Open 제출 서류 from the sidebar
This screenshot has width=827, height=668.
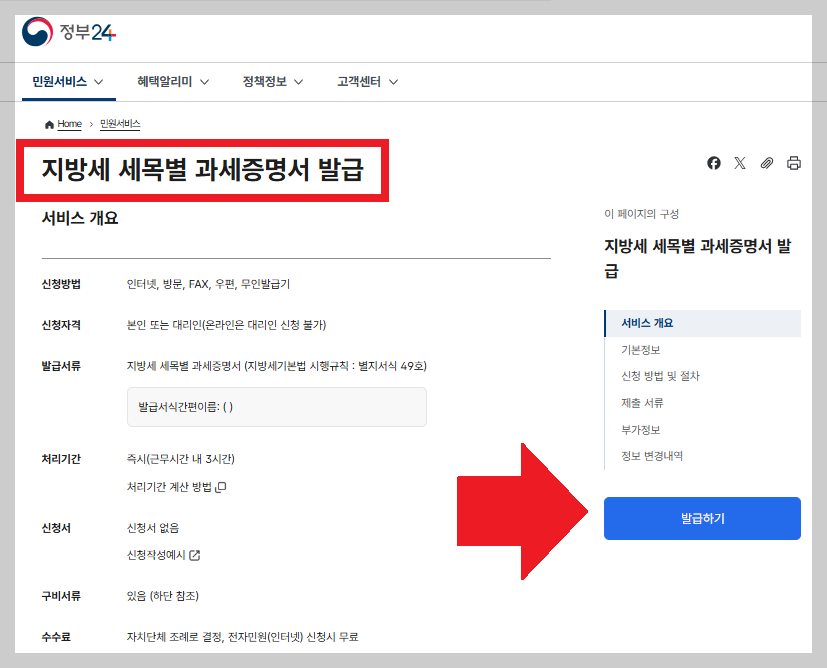click(x=642, y=401)
